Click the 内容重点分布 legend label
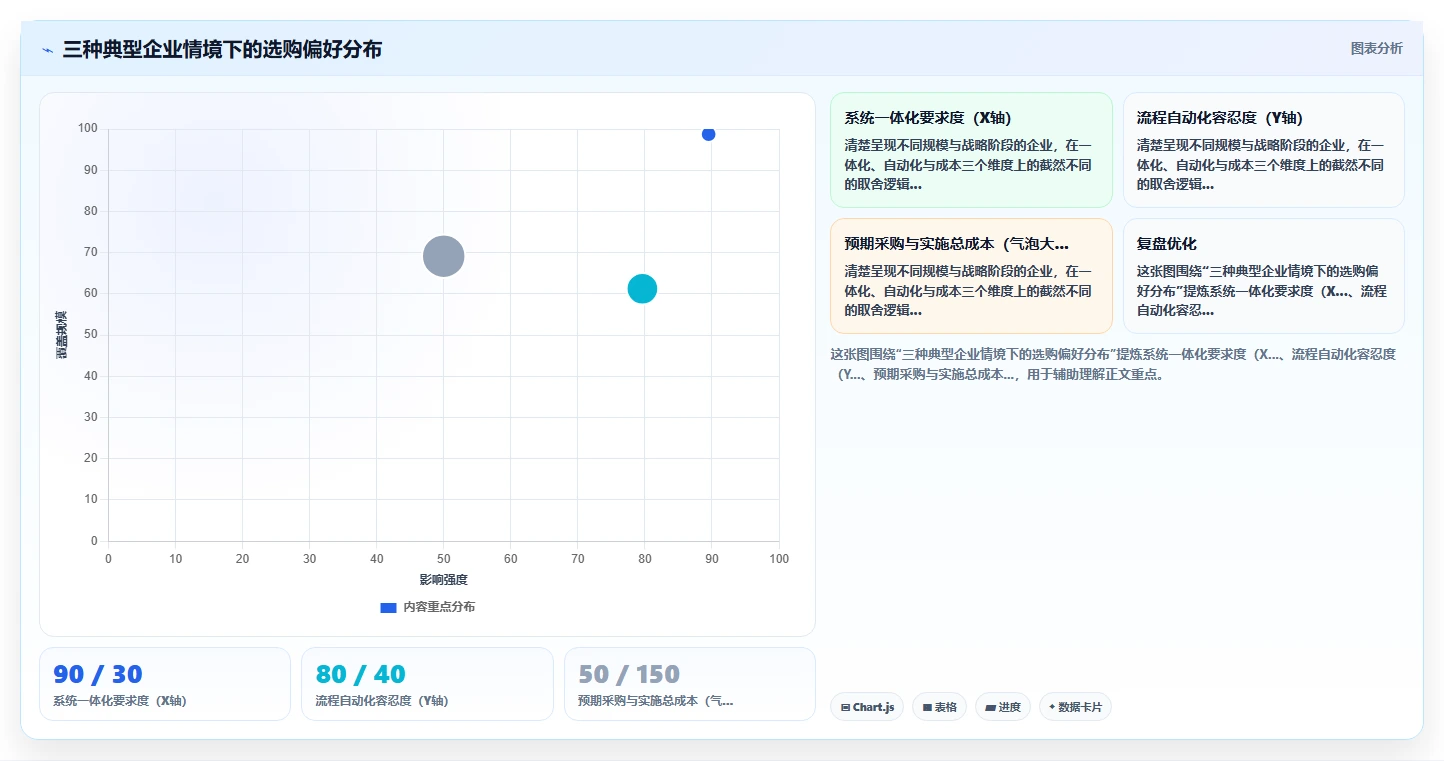1444x761 pixels. [439, 607]
